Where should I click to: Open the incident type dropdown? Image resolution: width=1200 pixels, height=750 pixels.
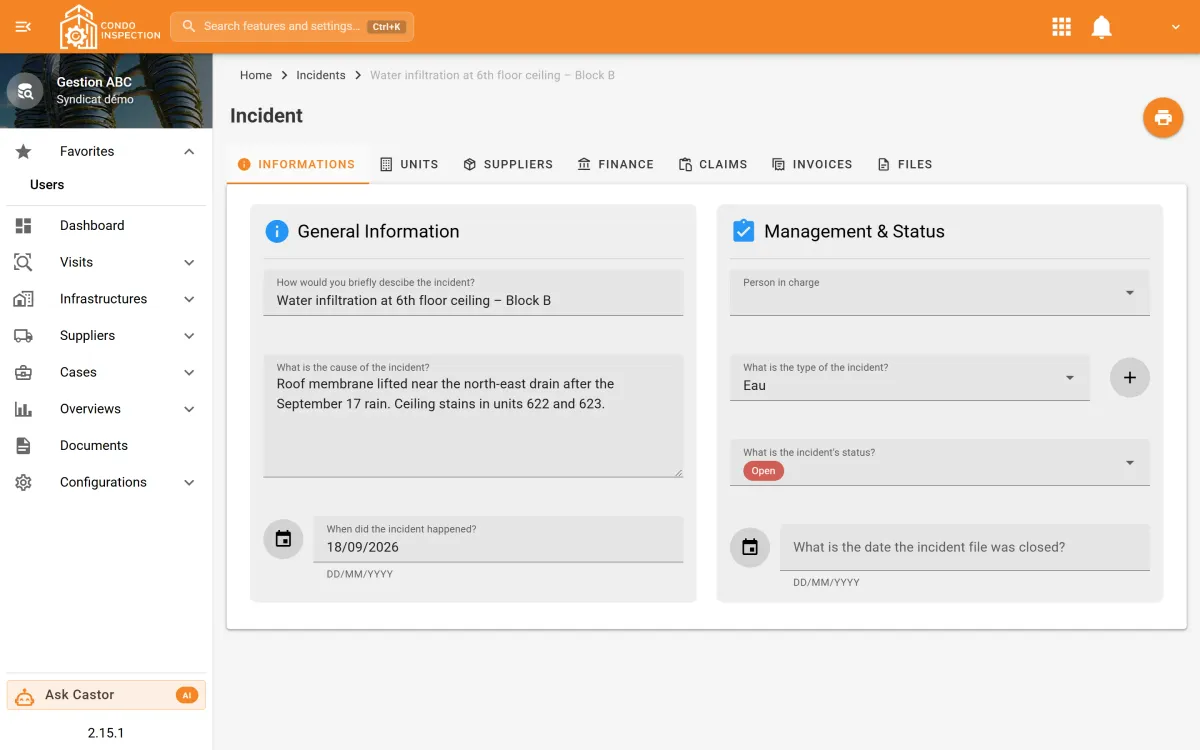coord(910,378)
